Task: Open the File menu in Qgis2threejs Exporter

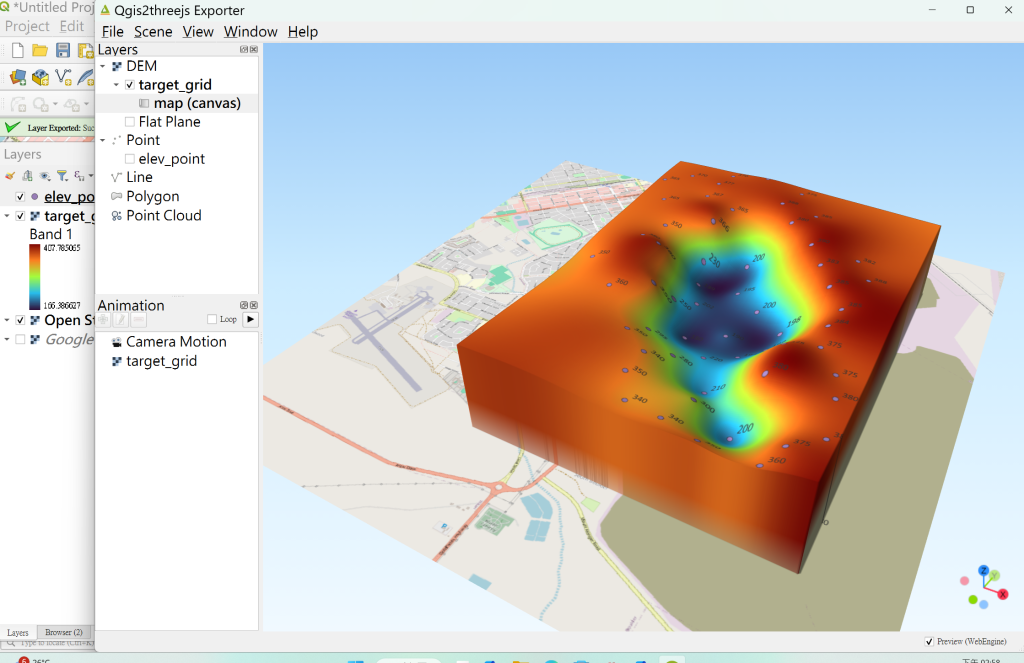Action: pyautogui.click(x=112, y=31)
